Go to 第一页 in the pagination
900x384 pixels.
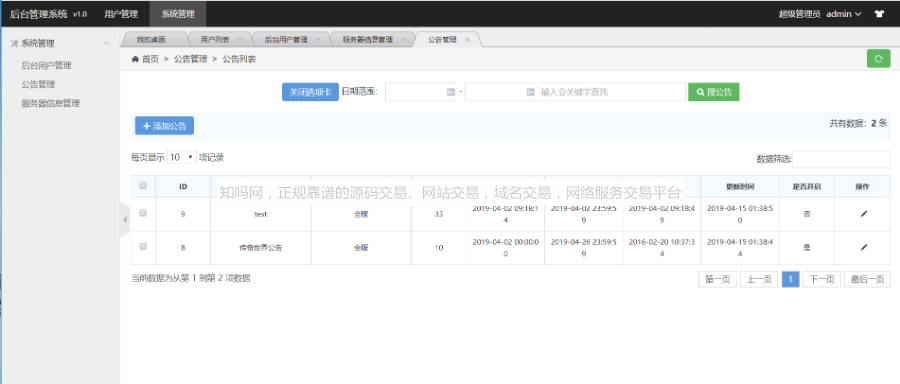pos(717,280)
